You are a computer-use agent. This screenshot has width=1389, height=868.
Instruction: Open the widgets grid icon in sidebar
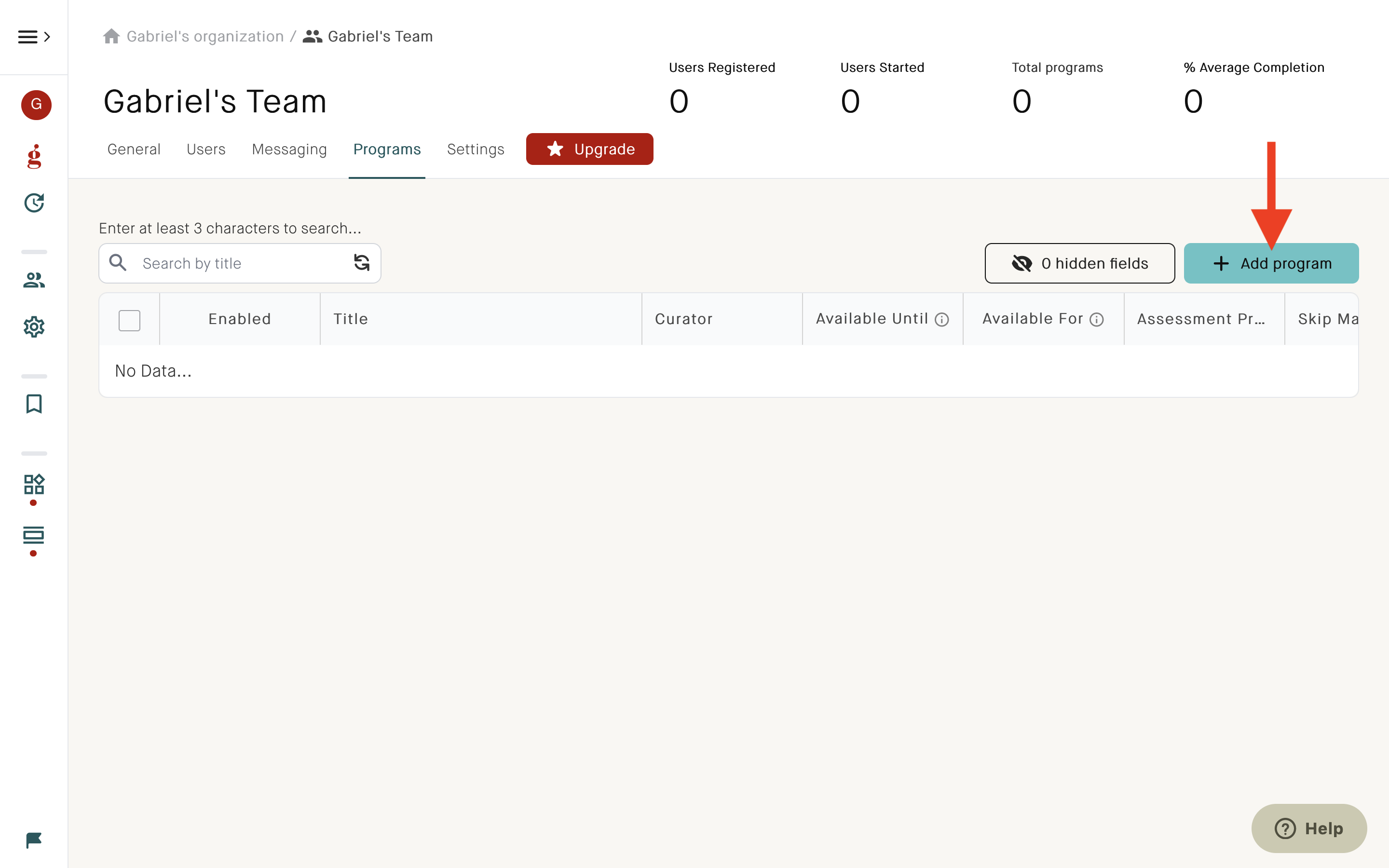point(34,484)
